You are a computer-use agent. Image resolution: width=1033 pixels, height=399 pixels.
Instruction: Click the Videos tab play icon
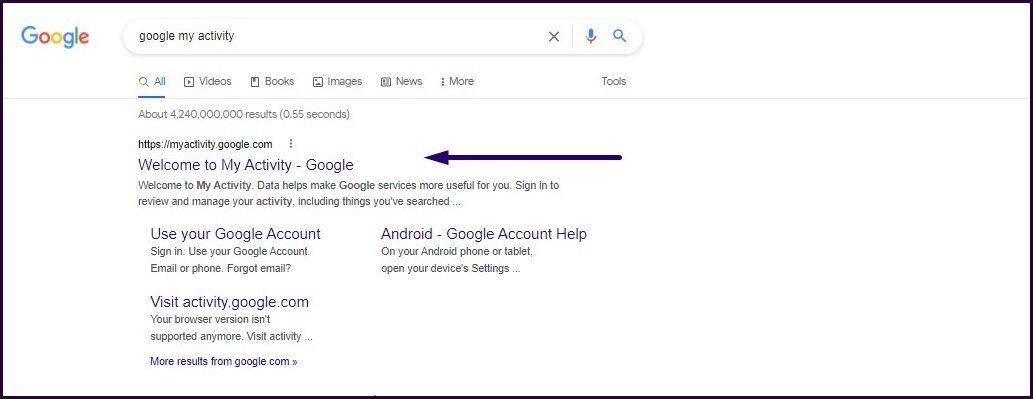click(189, 82)
